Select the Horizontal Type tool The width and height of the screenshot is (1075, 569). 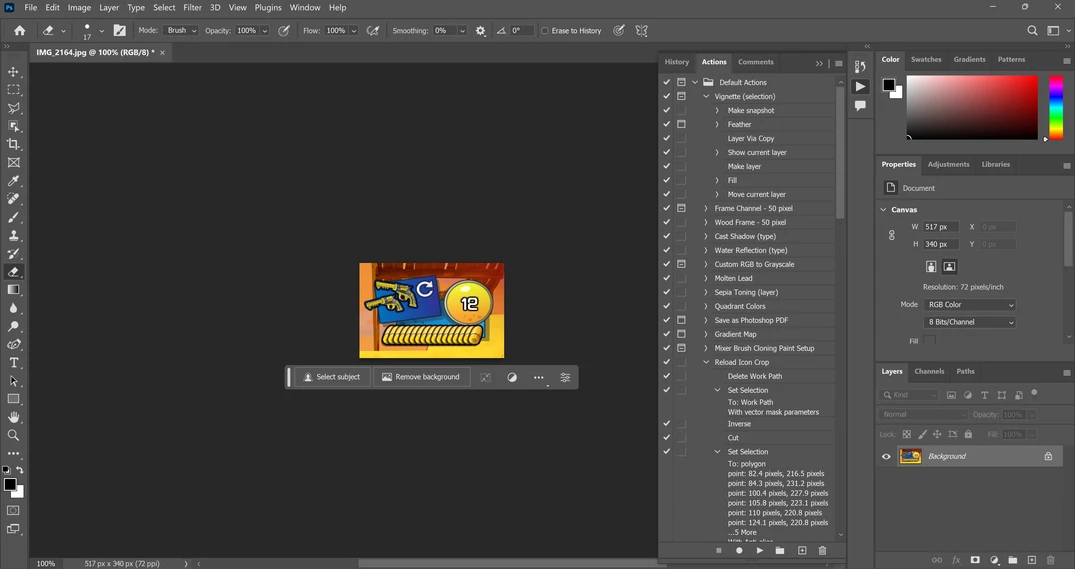click(x=13, y=363)
